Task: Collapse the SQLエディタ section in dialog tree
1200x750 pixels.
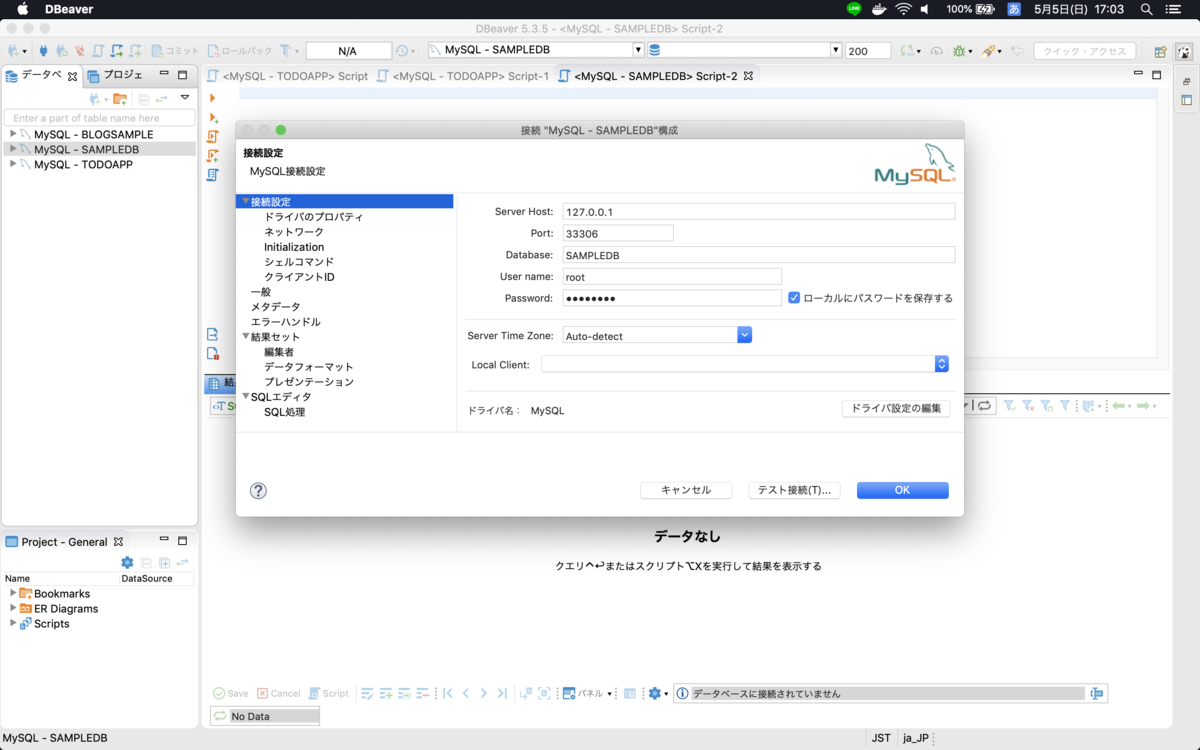Action: (246, 397)
